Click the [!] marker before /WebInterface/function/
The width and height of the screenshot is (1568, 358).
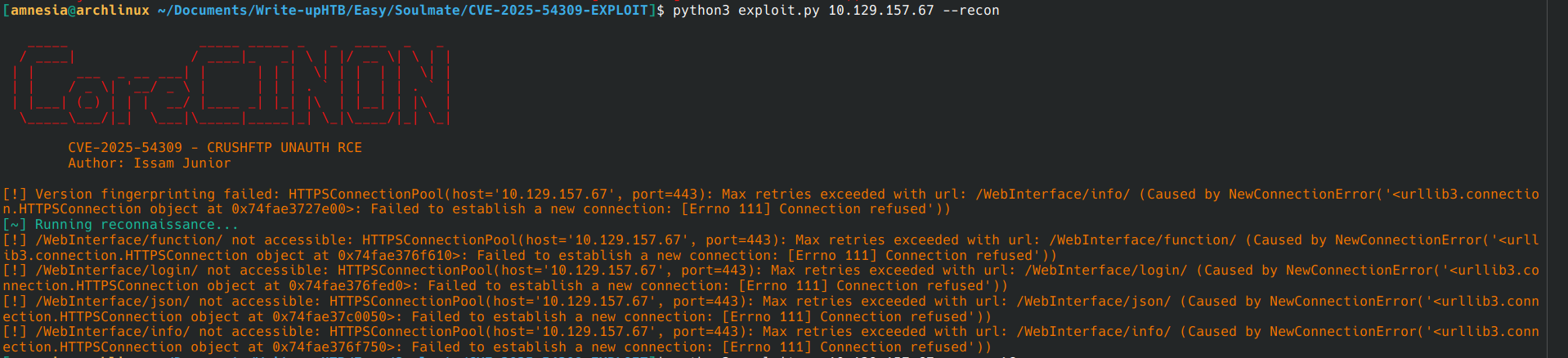click(14, 240)
